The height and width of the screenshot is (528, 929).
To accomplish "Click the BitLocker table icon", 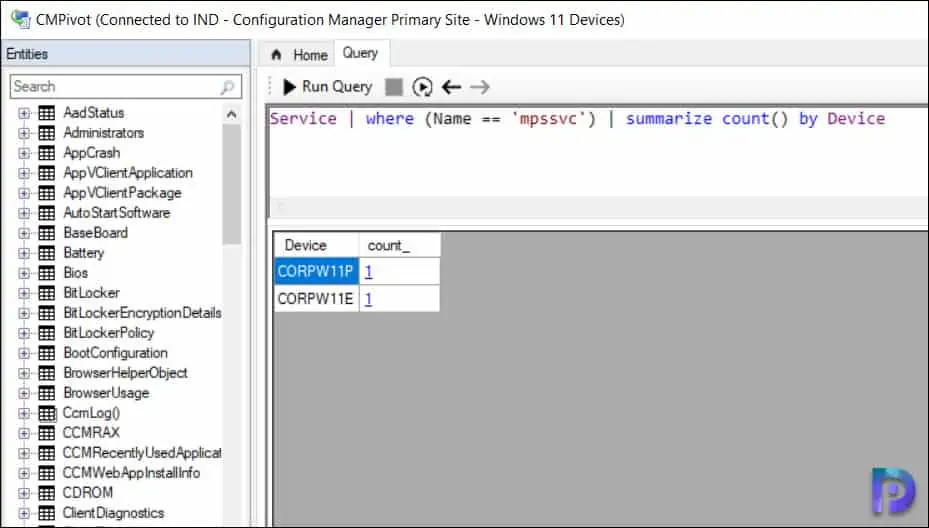I will pyautogui.click(x=47, y=293).
